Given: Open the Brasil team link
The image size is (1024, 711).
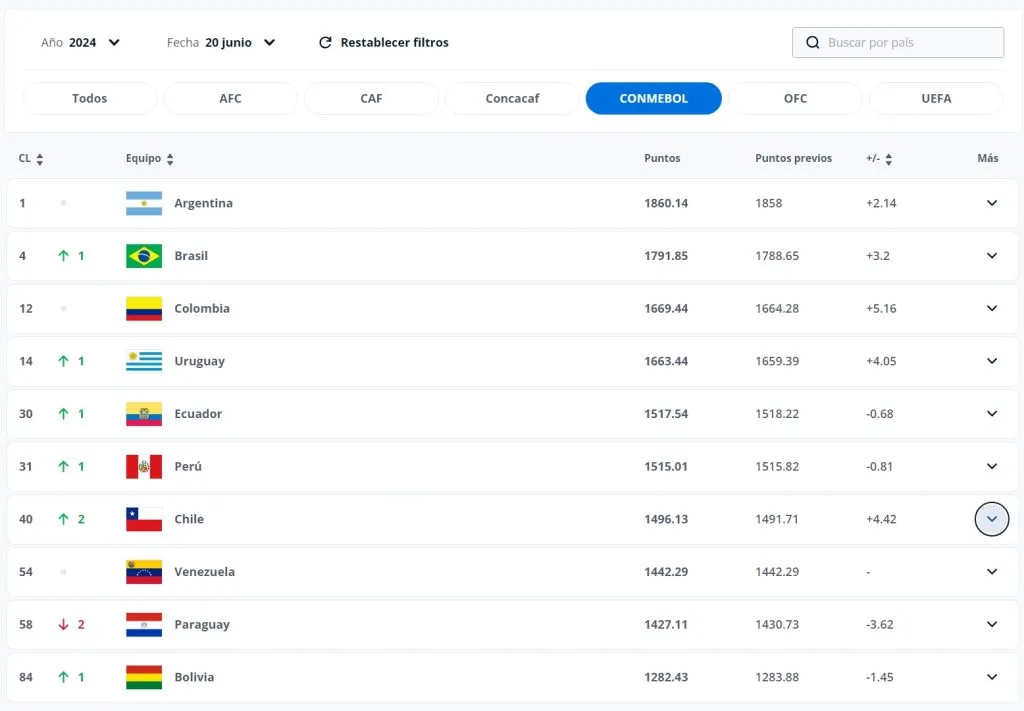Looking at the screenshot, I should 191,256.
